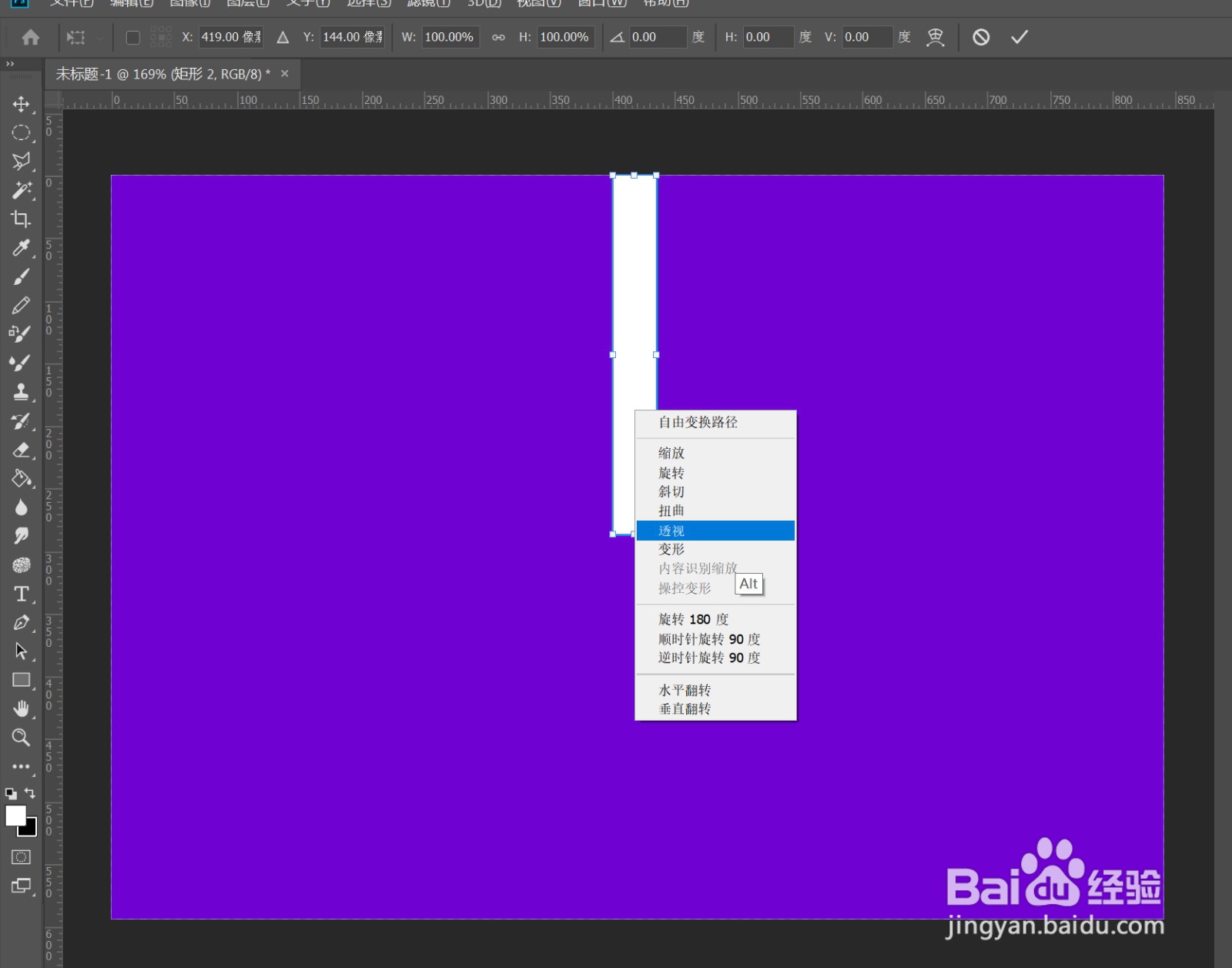The width and height of the screenshot is (1232, 968).
Task: Select the Sponge tool
Action: 21,564
